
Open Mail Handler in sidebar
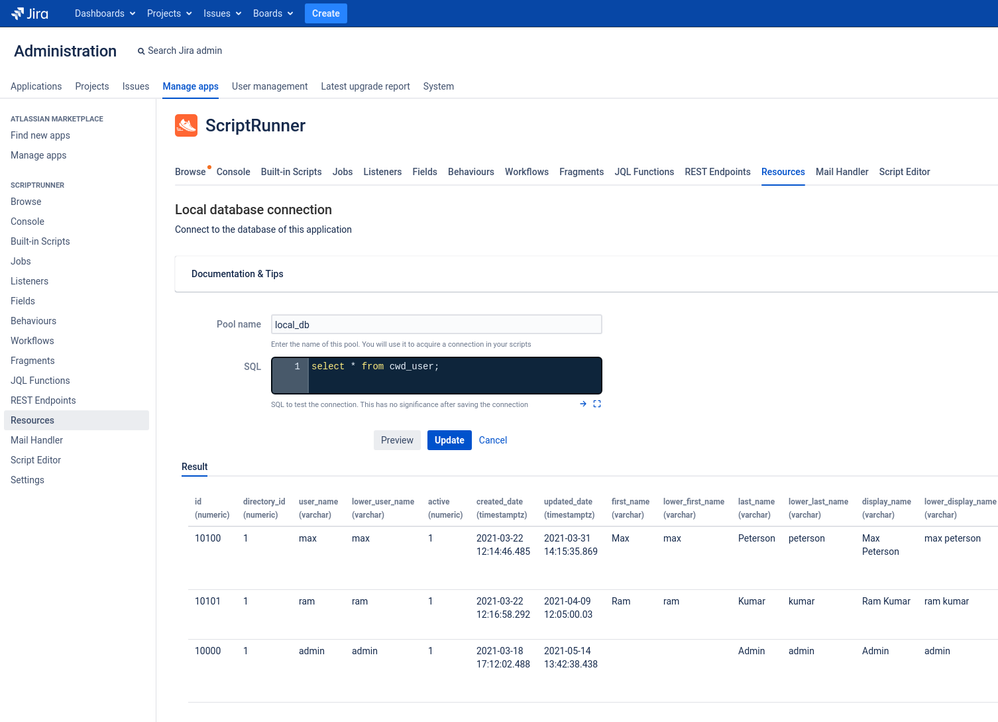point(36,440)
